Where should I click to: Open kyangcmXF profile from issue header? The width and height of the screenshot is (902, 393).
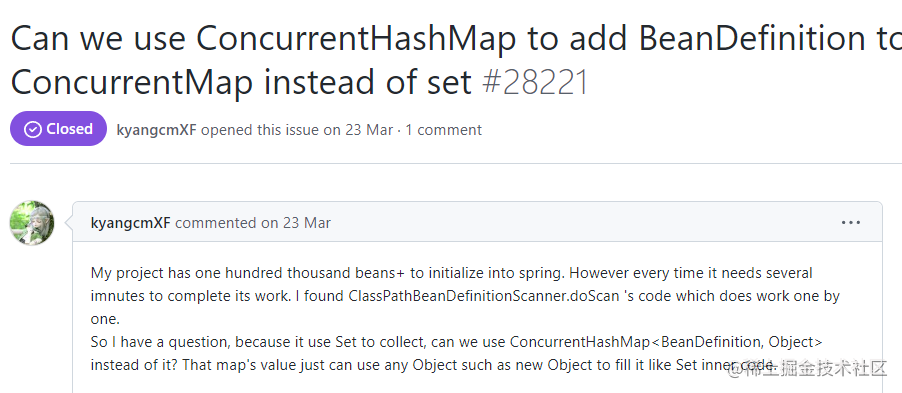(156, 130)
